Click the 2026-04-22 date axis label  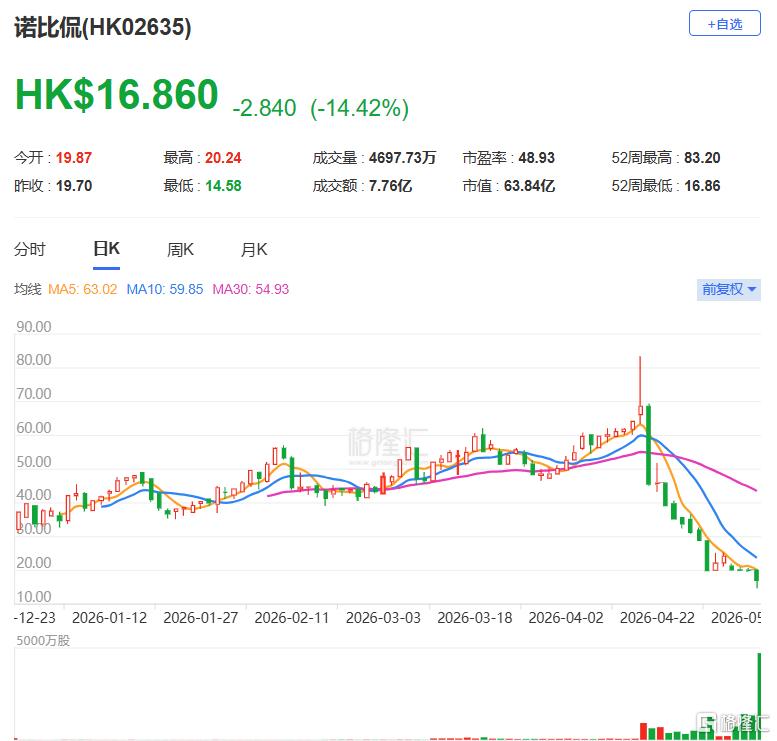tap(658, 618)
